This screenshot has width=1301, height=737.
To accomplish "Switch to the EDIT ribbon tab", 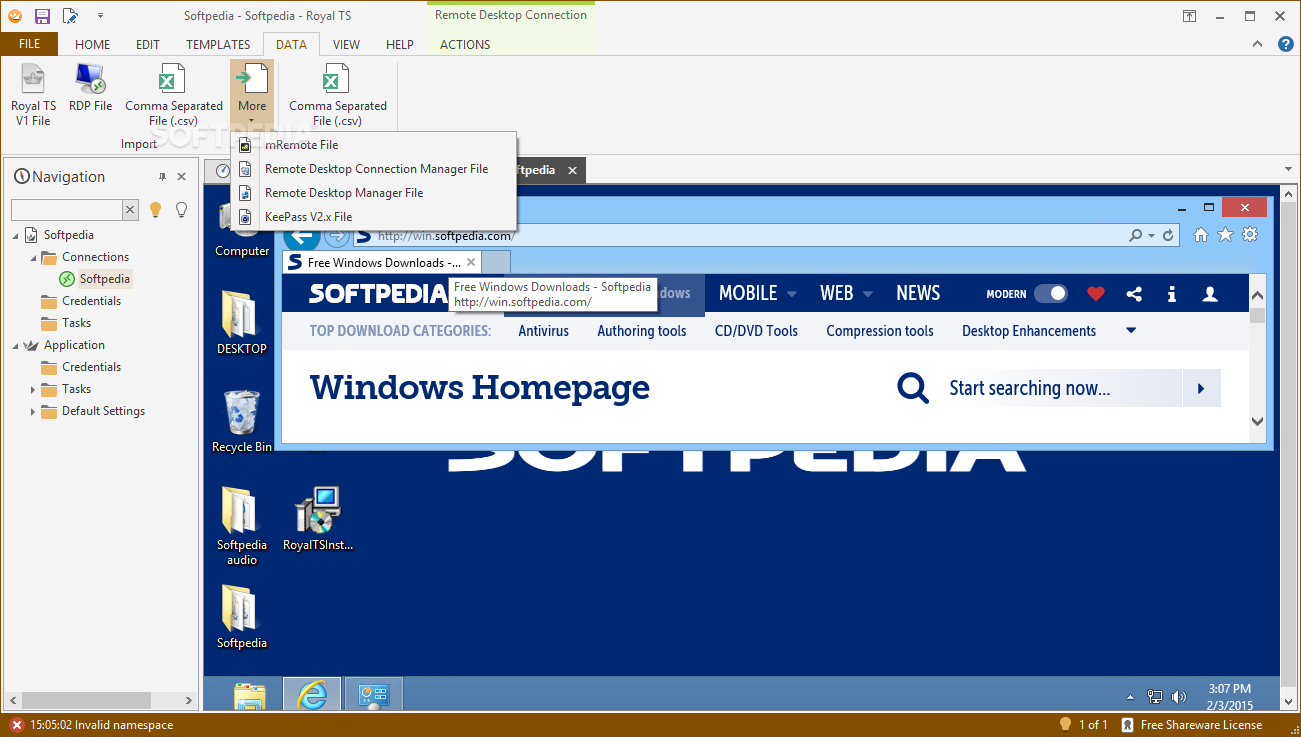I will (x=148, y=44).
